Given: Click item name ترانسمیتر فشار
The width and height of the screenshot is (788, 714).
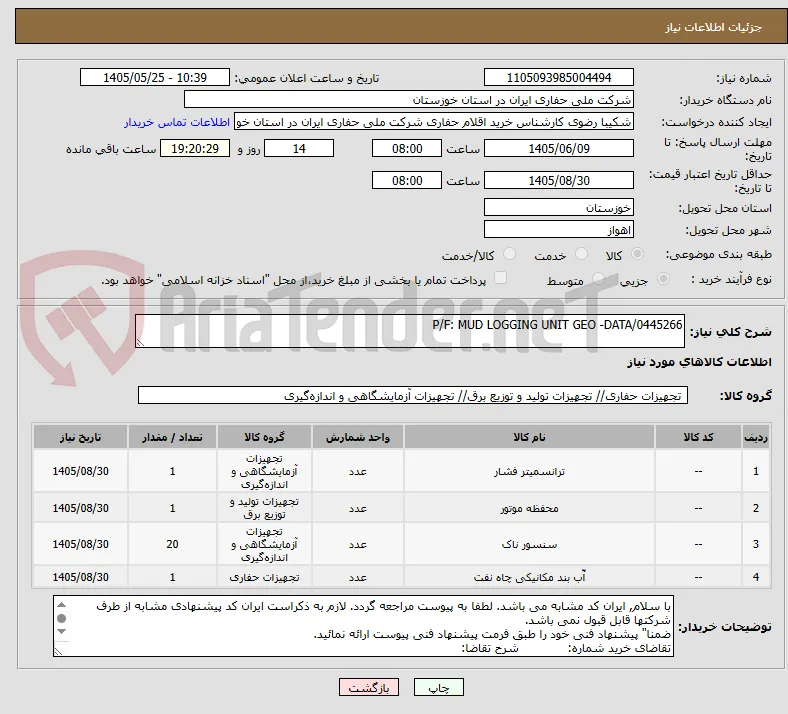Looking at the screenshot, I should point(529,471).
